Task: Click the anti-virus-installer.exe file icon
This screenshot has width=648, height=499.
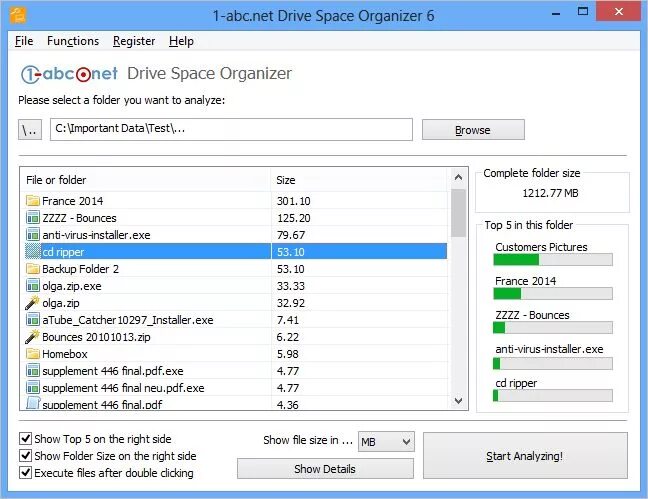Action: pos(33,235)
